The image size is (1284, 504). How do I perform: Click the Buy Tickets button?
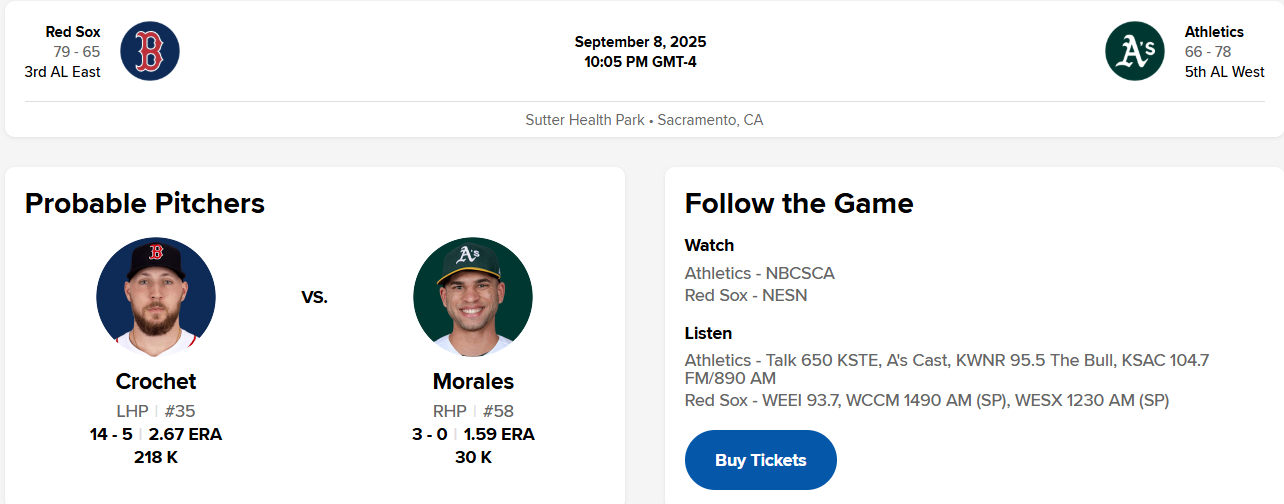[760, 460]
